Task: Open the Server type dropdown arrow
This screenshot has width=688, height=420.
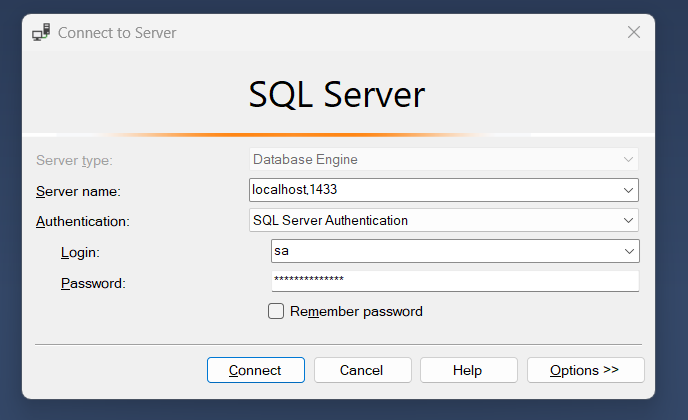Action: coord(628,159)
